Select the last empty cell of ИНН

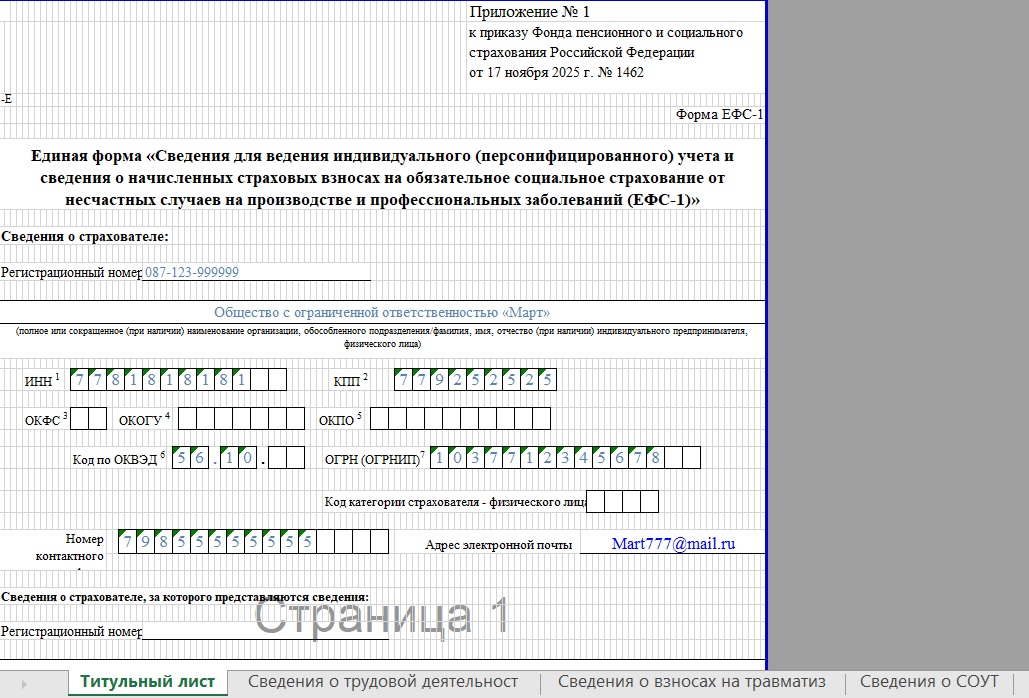coord(277,380)
